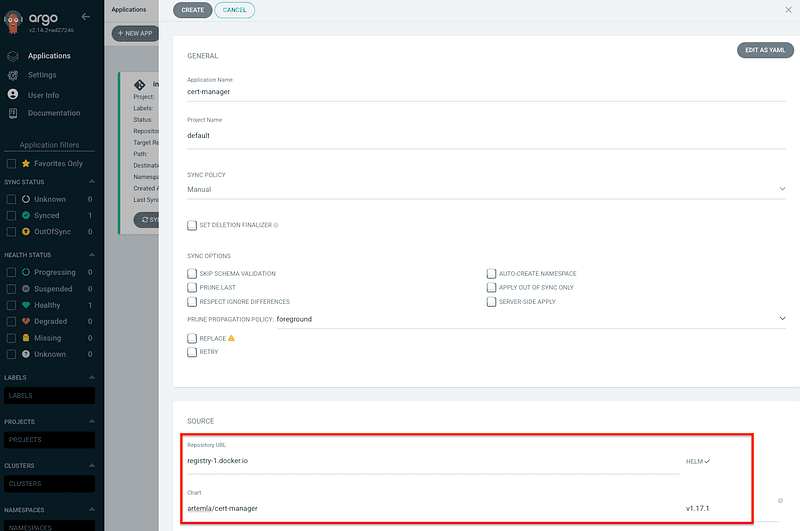Click the Suspended pause icon

pos(26,289)
